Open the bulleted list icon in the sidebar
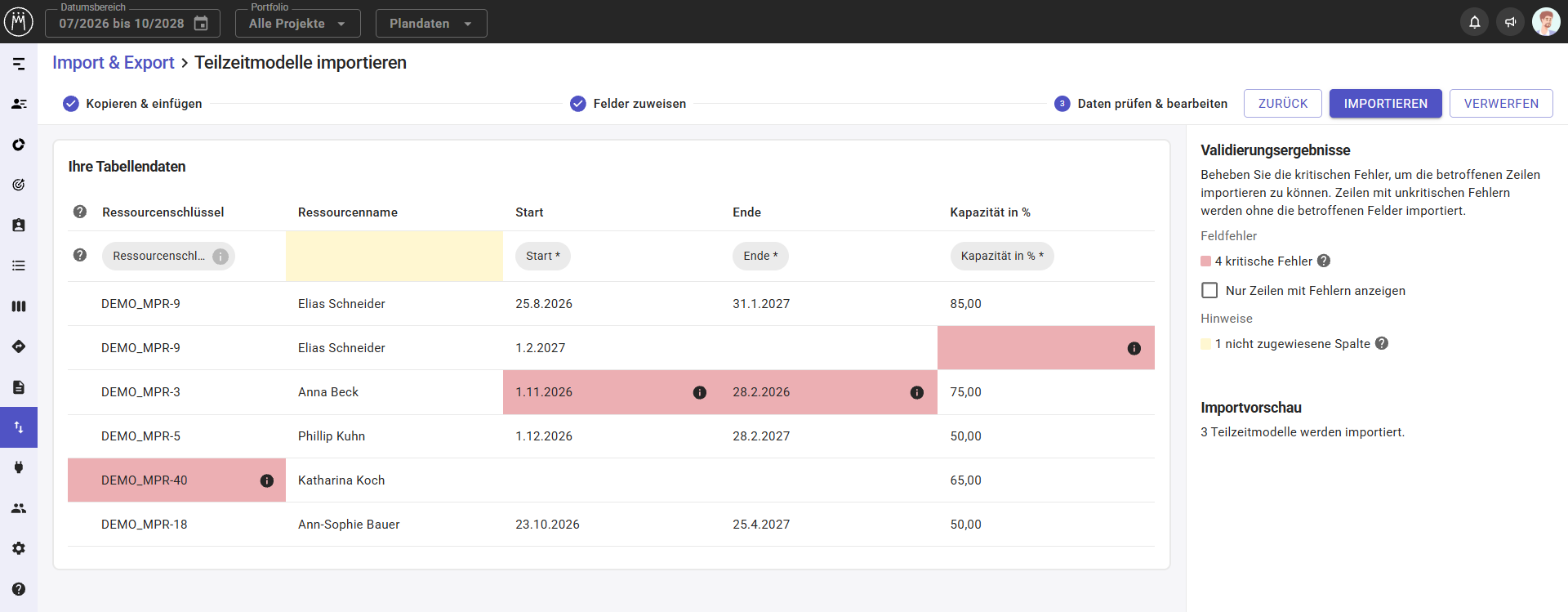This screenshot has height=612, width=1568. pos(19,266)
